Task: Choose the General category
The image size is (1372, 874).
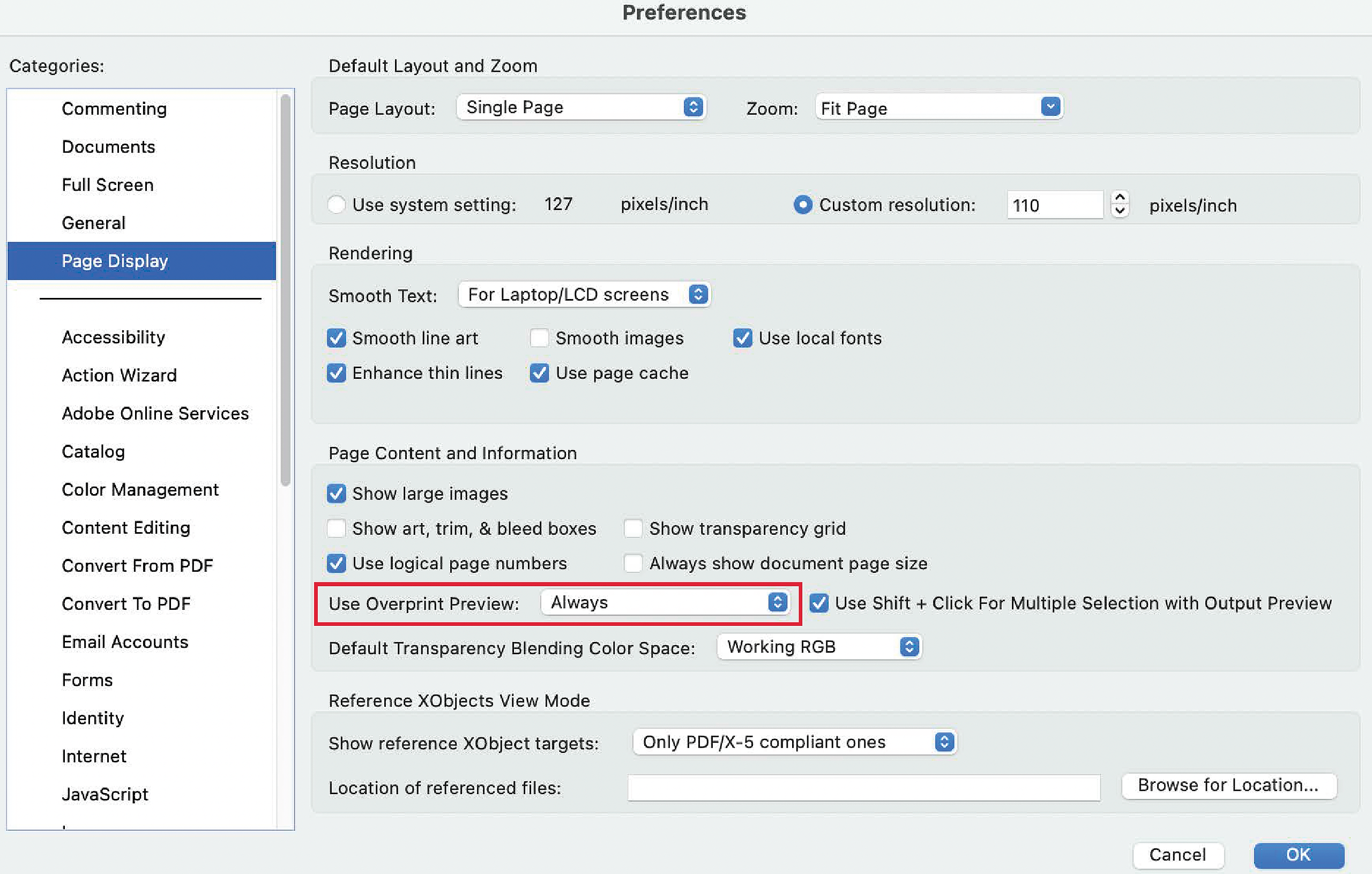Action: 141,223
